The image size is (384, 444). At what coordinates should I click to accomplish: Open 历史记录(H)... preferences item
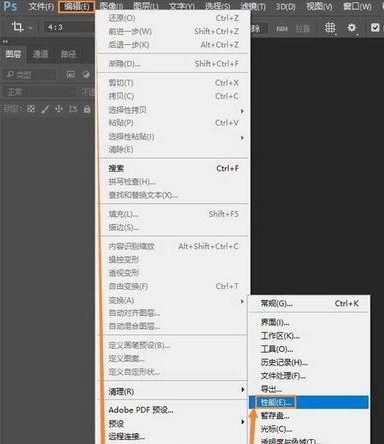coord(309,362)
